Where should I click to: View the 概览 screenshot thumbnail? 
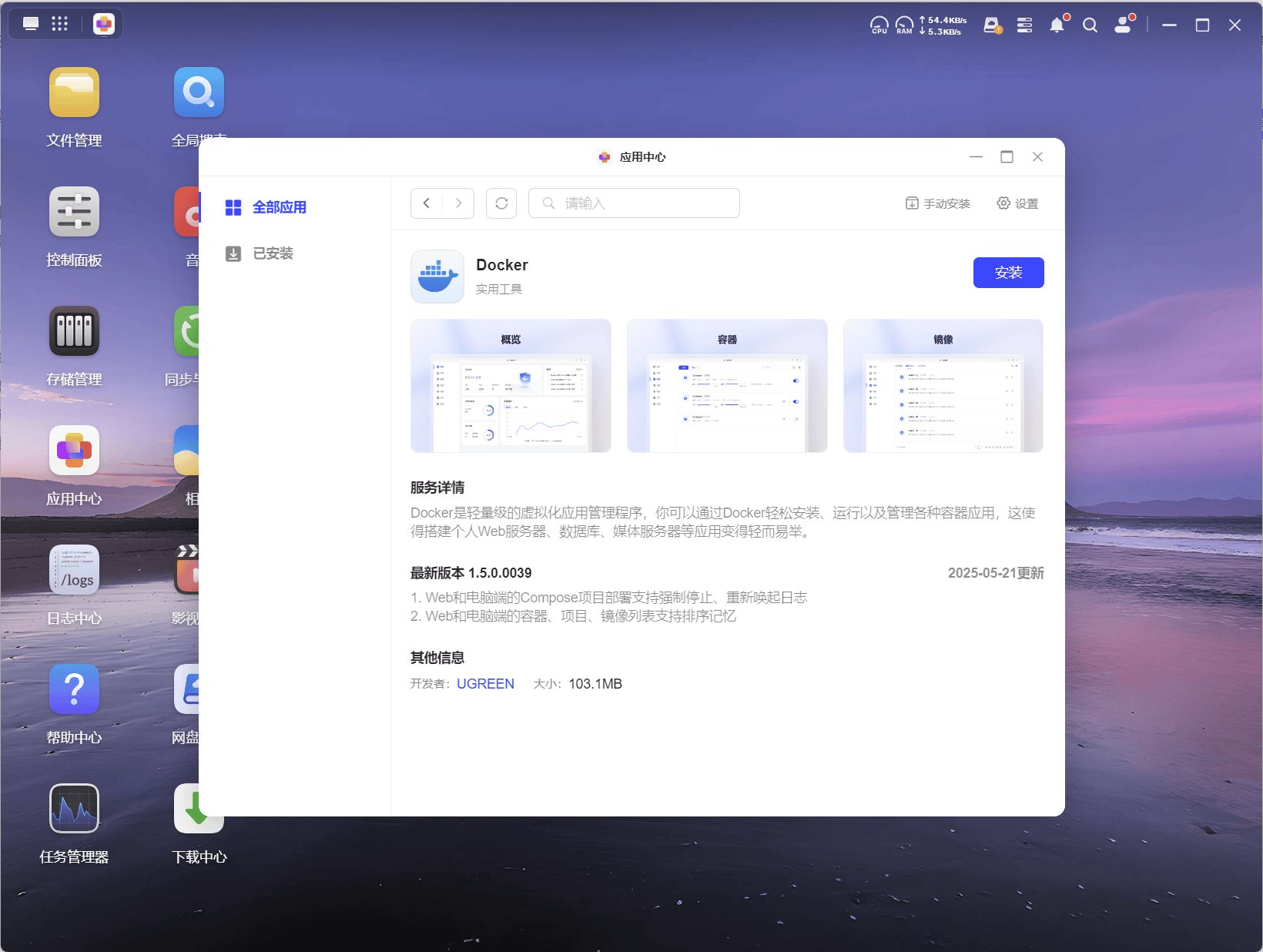[x=511, y=386]
